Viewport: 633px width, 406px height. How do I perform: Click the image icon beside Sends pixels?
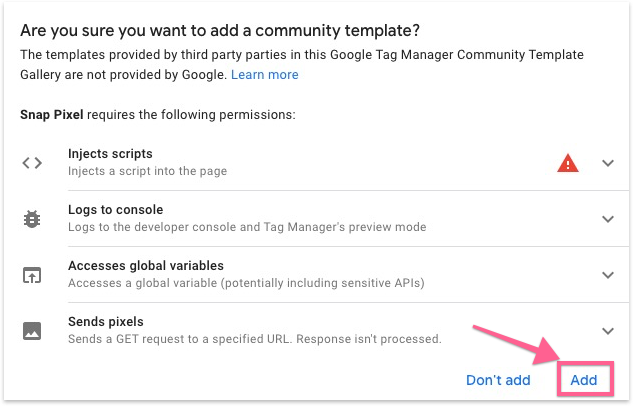pos(32,330)
